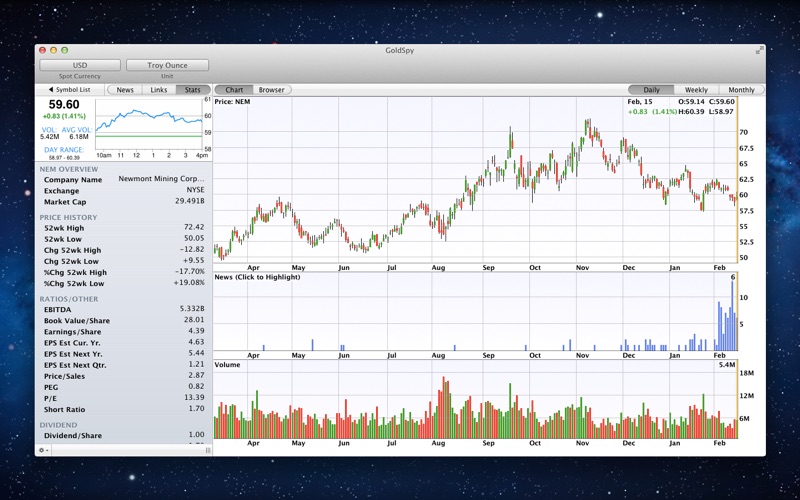Image resolution: width=800 pixels, height=500 pixels.
Task: Select the Links tab in sidebar
Action: pyautogui.click(x=158, y=90)
